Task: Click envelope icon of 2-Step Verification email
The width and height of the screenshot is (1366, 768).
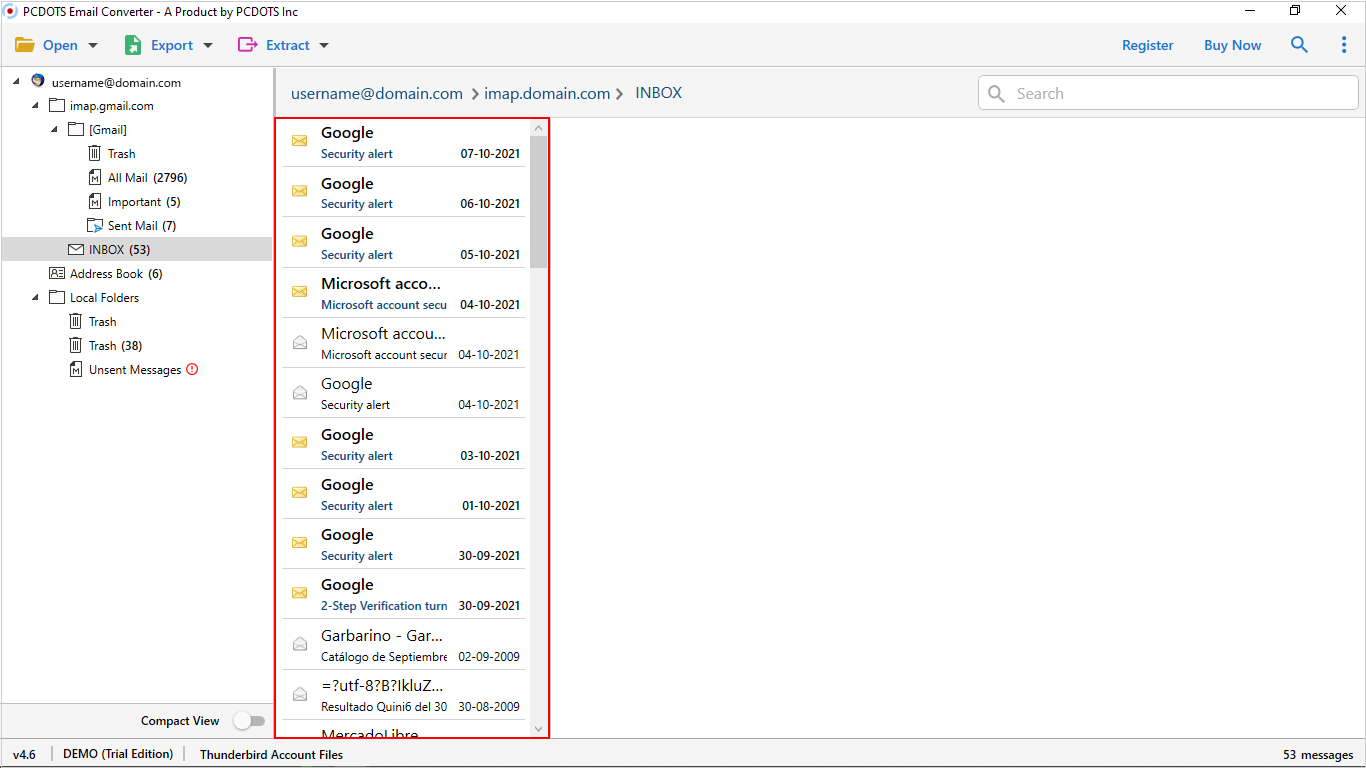Action: point(299,593)
